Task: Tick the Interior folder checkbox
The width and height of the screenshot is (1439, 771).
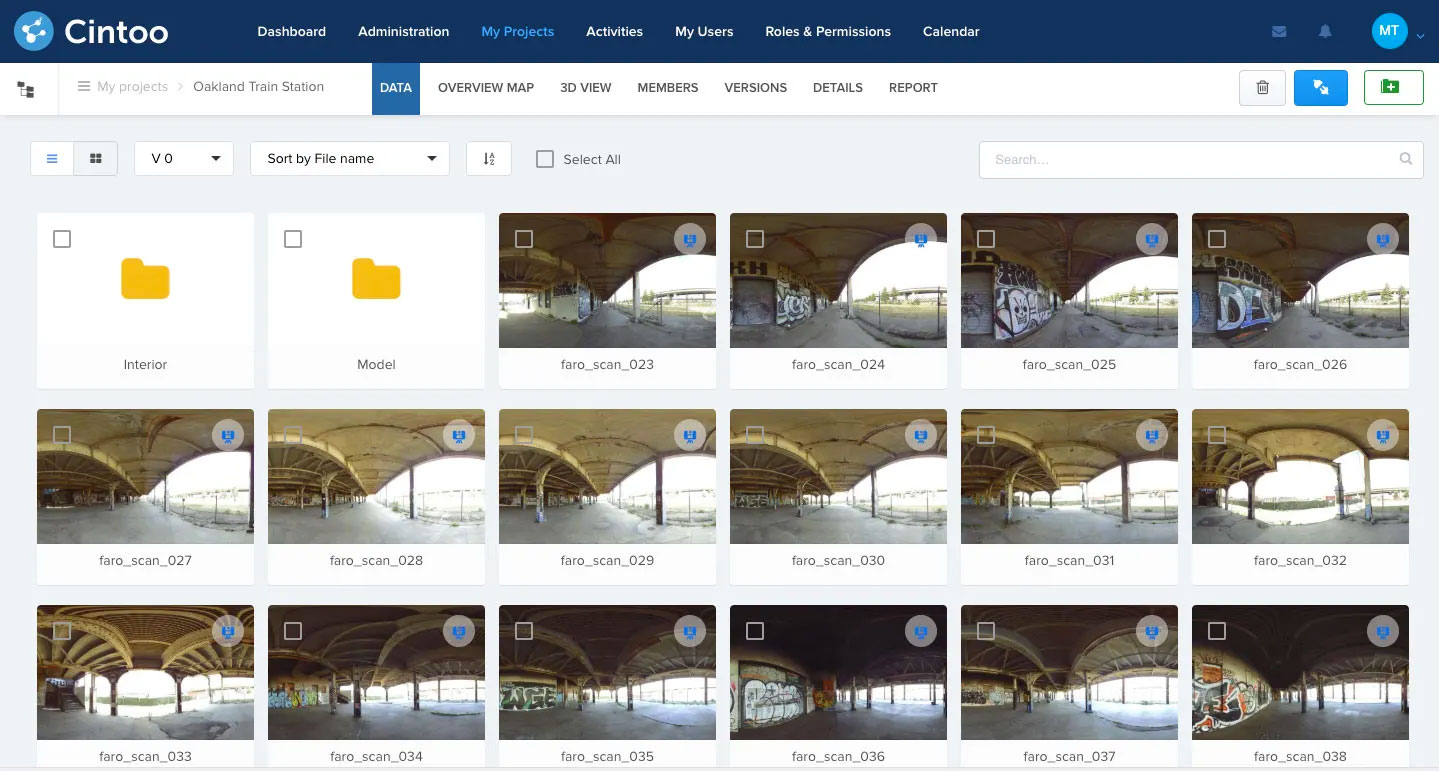Action: (x=62, y=239)
